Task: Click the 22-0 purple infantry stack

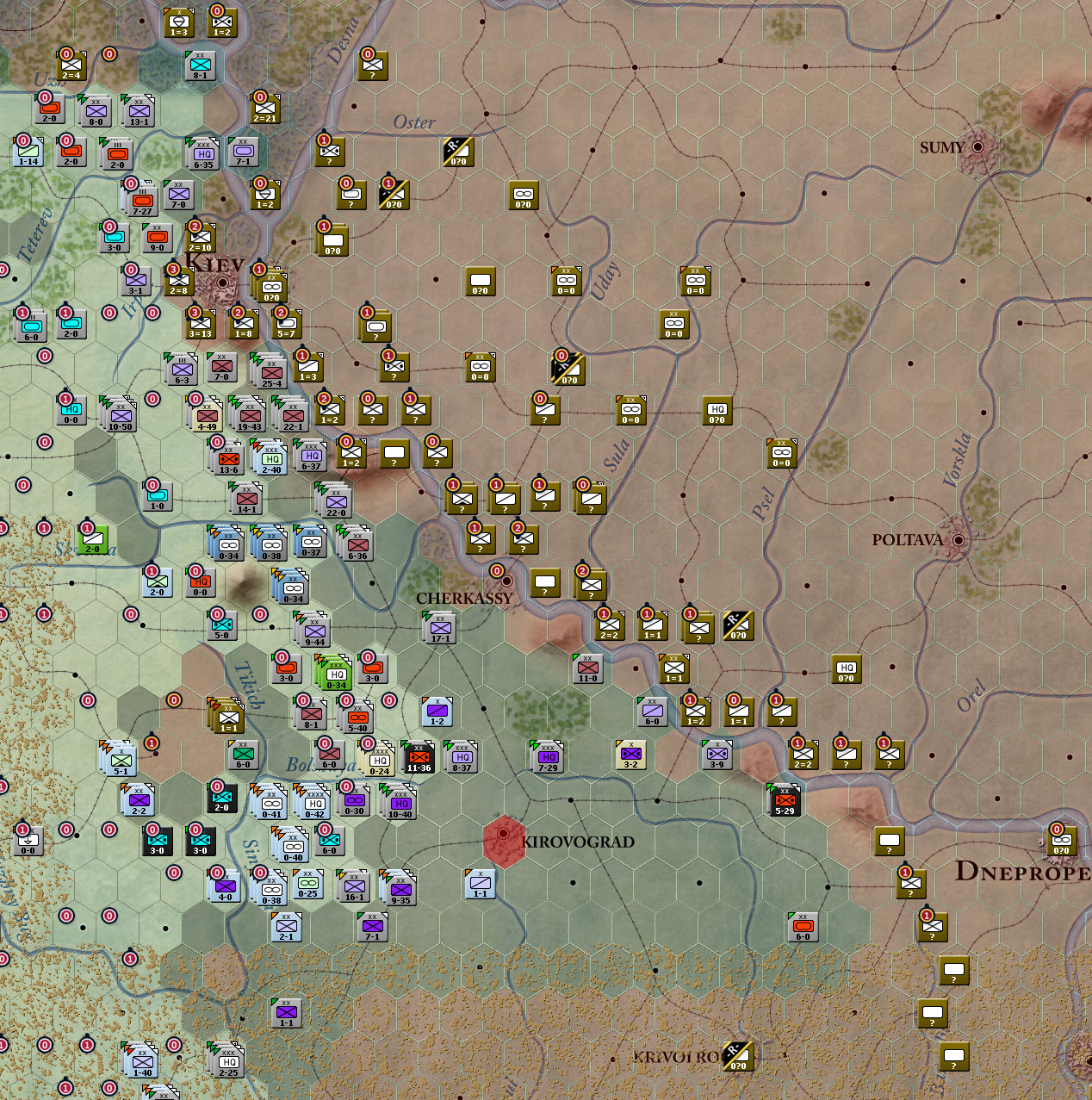Action: pos(334,502)
